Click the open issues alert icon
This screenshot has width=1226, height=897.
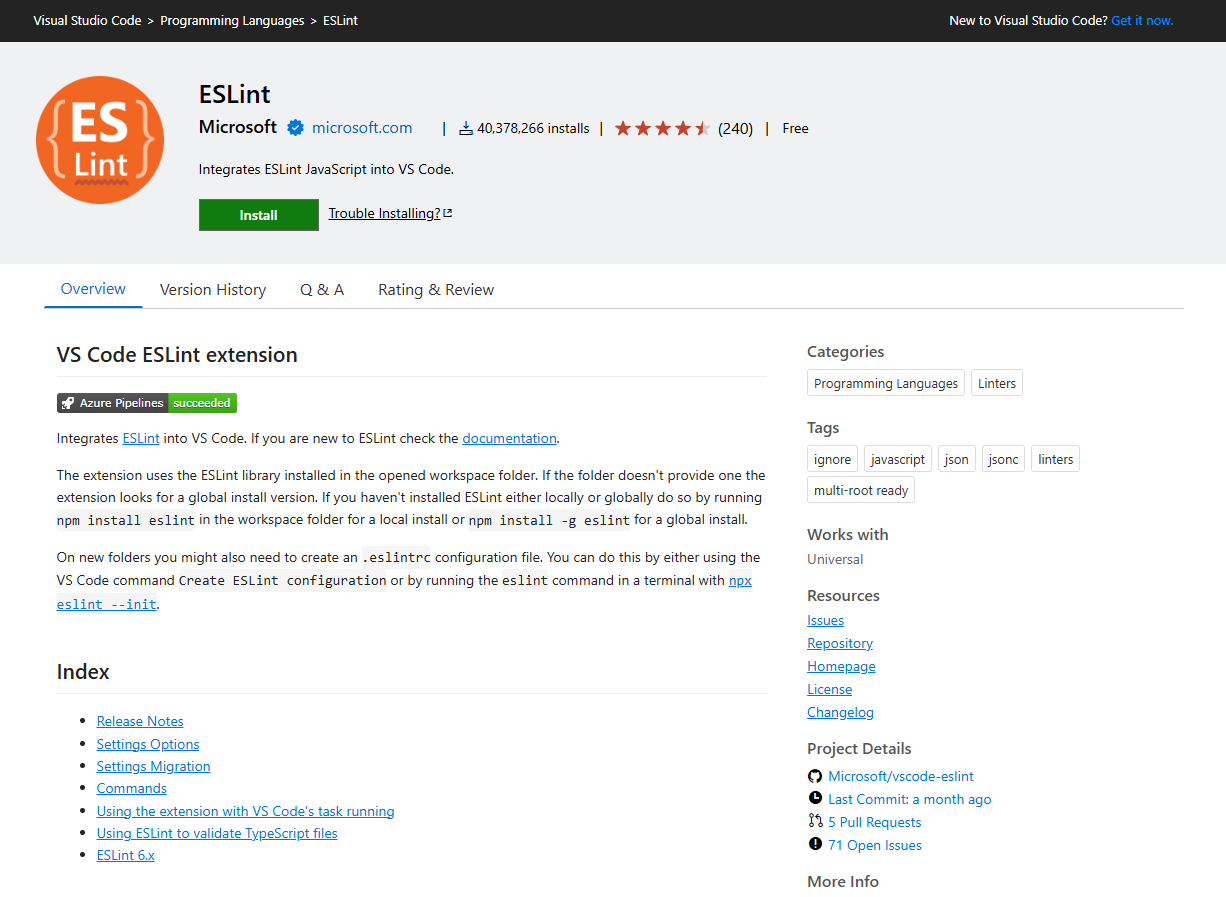point(815,845)
